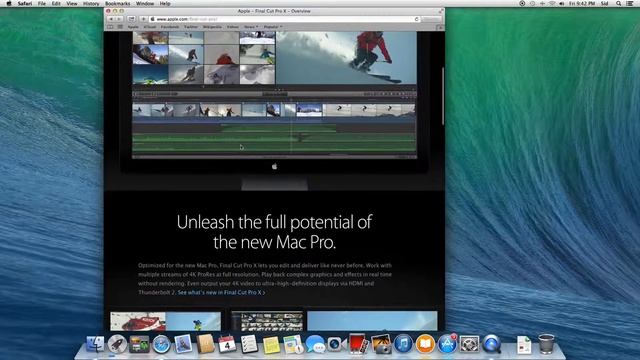640x360 pixels.
Task: Open Mission Control in the Dock
Action: pos(139,344)
